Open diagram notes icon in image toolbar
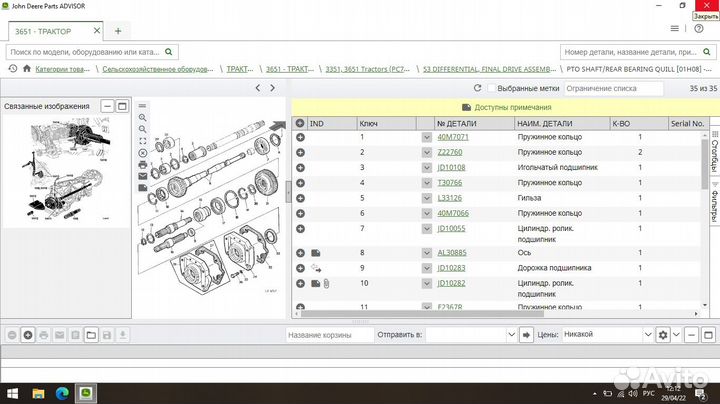 143,188
